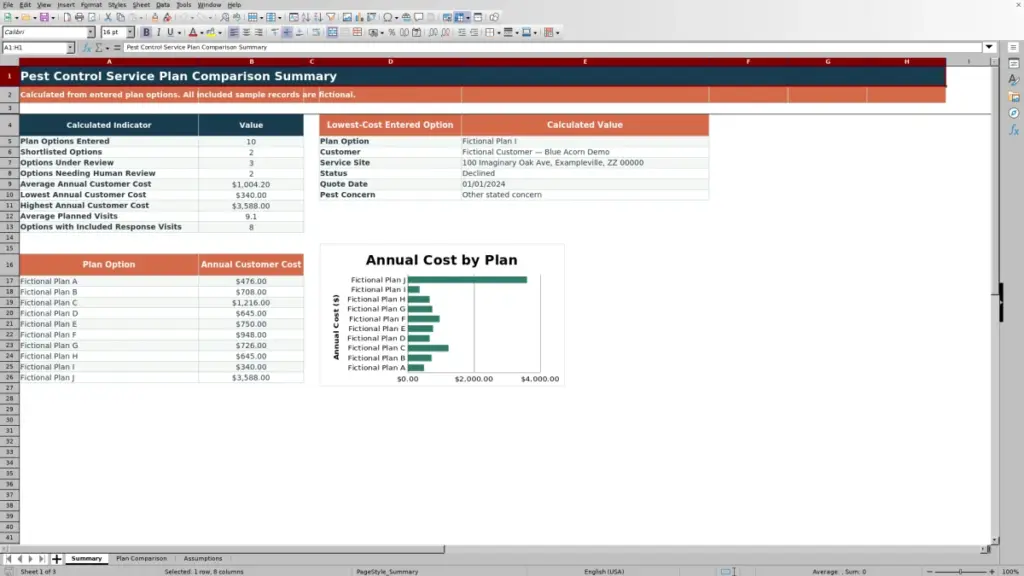Adjust the zoom slider in status bar
1024x576 pixels.
click(x=960, y=571)
